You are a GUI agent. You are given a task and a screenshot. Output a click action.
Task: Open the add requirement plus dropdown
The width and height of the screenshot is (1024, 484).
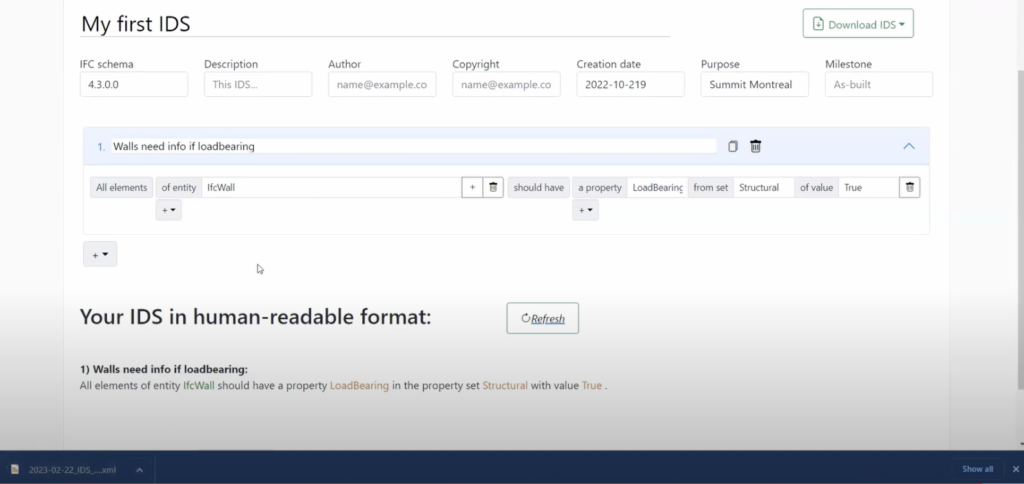click(x=585, y=210)
